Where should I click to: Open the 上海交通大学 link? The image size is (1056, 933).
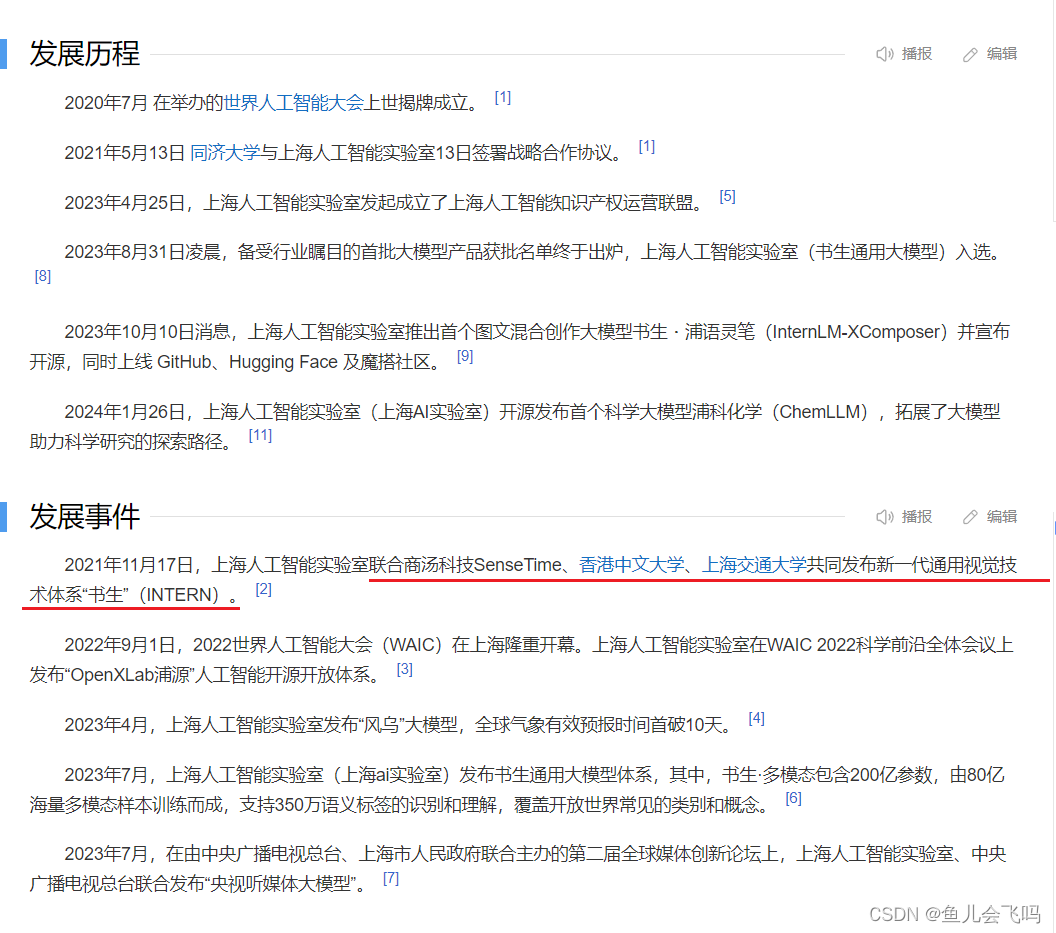[x=754, y=565]
